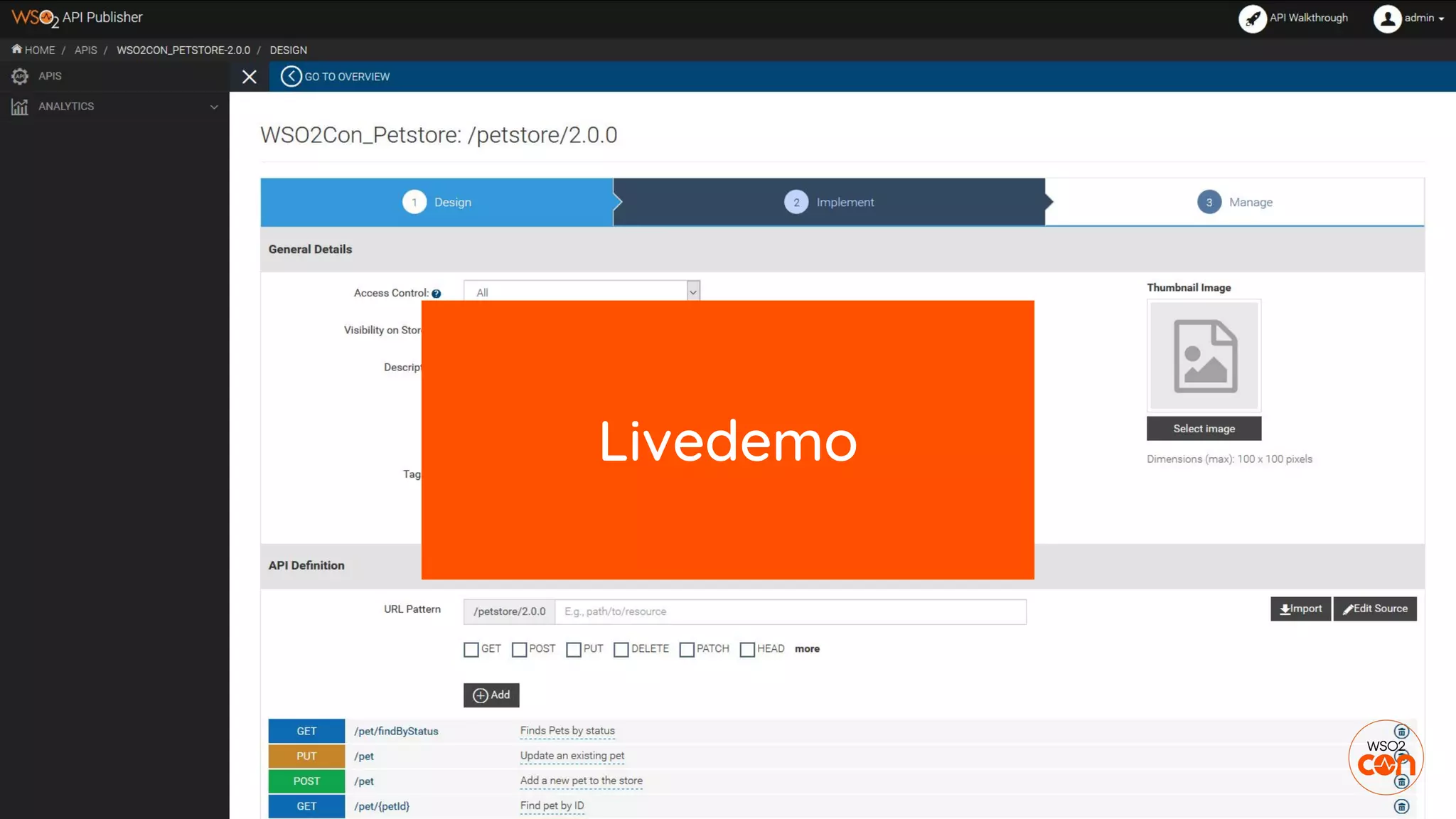Delete the GET /pet/{petId} resource trash icon

[1401, 806]
